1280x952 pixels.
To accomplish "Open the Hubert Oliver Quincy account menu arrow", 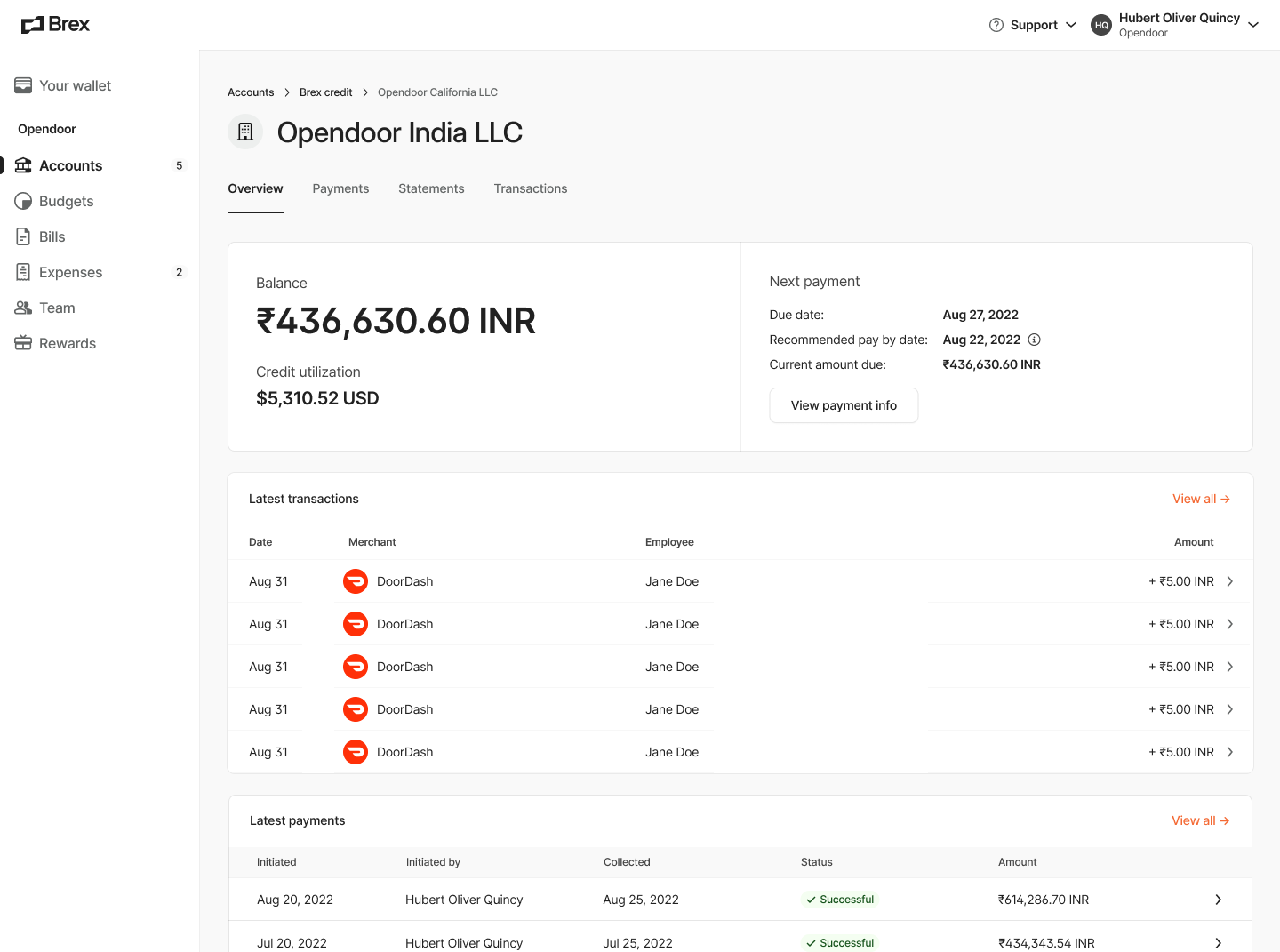I will click(x=1253, y=25).
